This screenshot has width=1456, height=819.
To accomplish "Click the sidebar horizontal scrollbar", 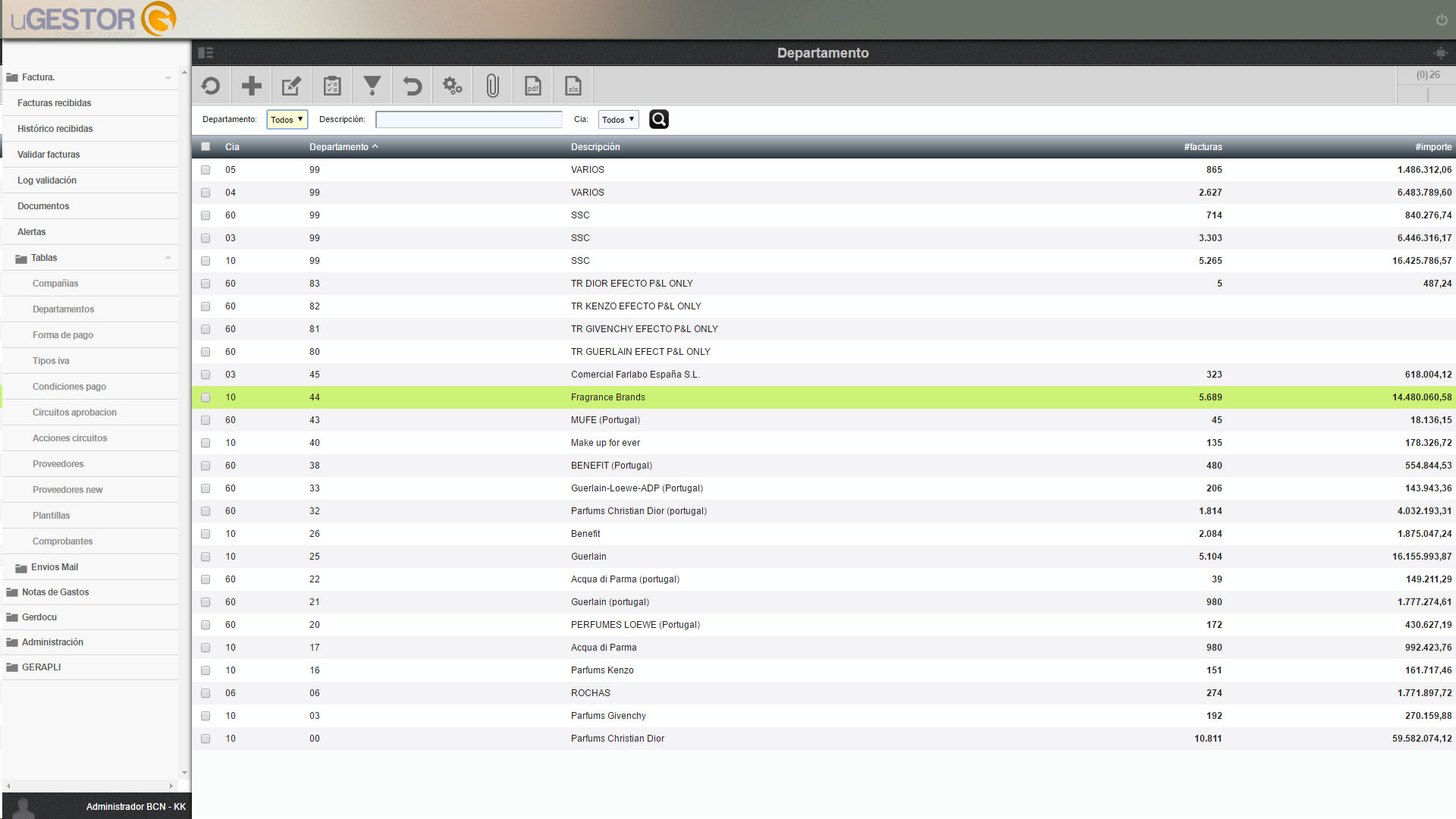I will pos(90,786).
